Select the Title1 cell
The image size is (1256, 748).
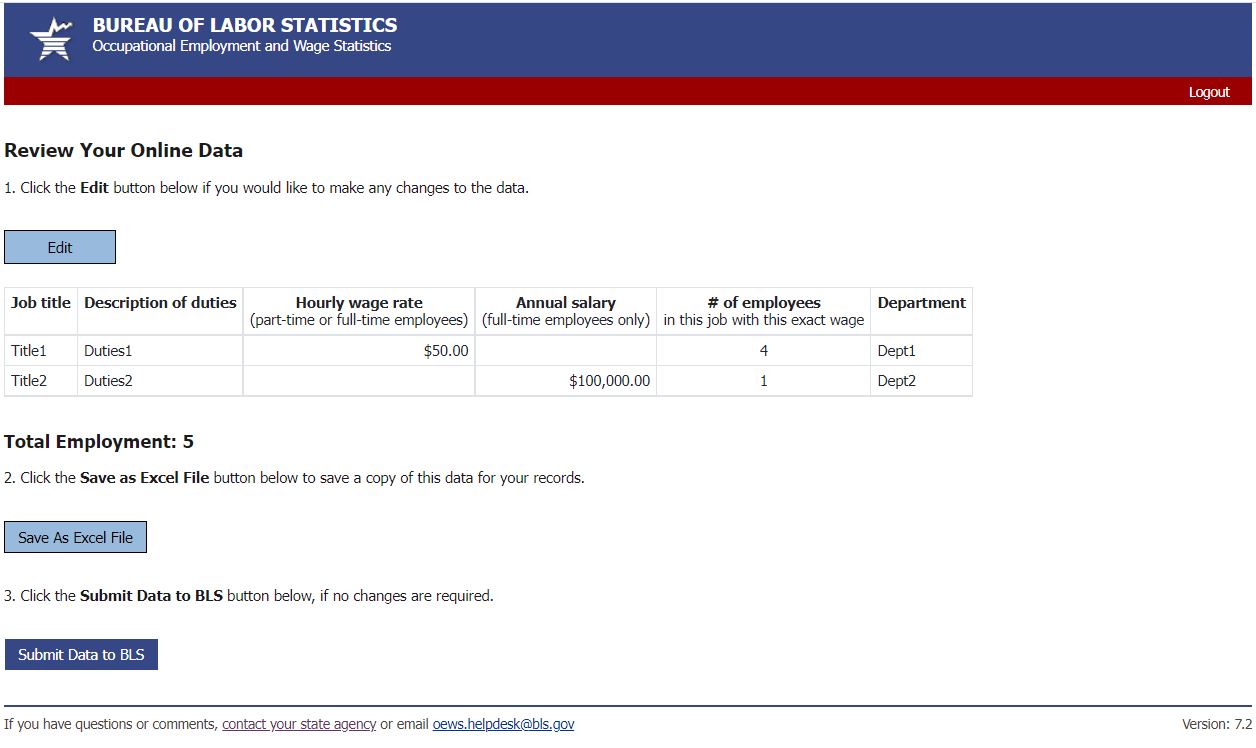(29, 351)
